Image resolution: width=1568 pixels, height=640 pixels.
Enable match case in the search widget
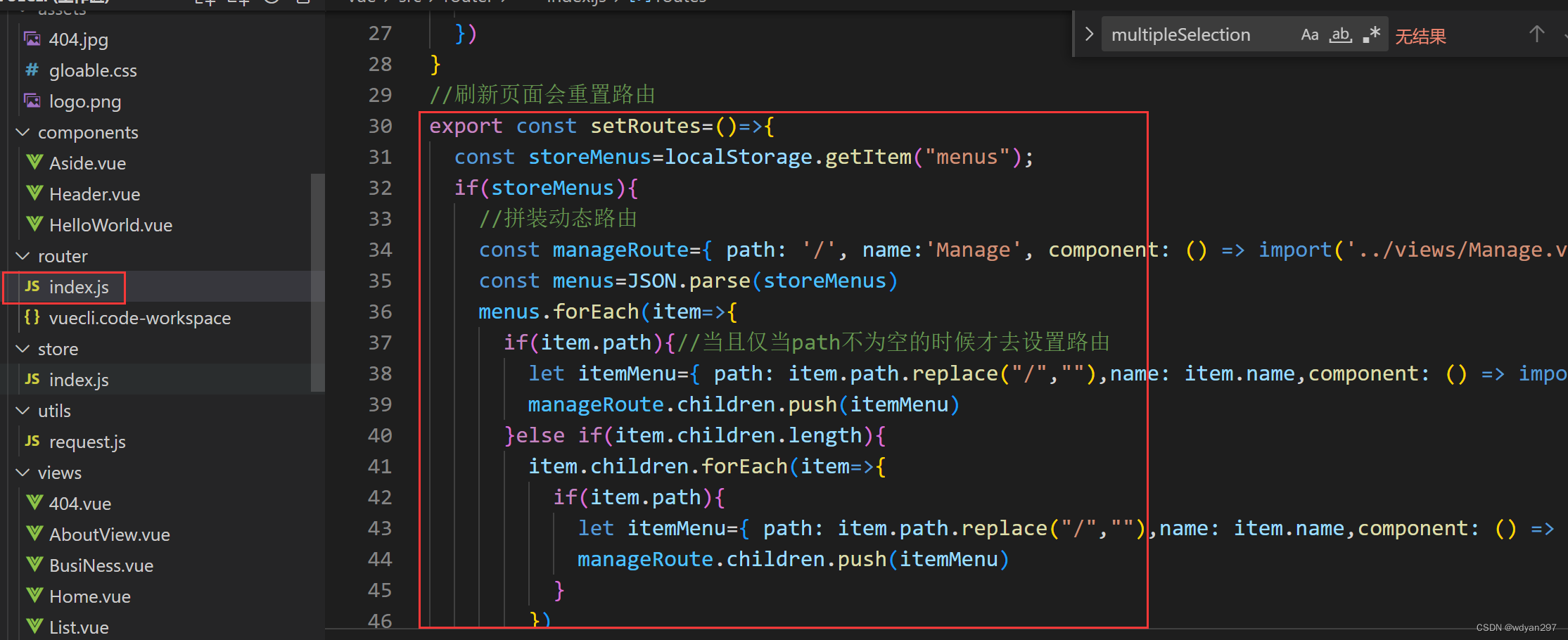pos(1309,34)
